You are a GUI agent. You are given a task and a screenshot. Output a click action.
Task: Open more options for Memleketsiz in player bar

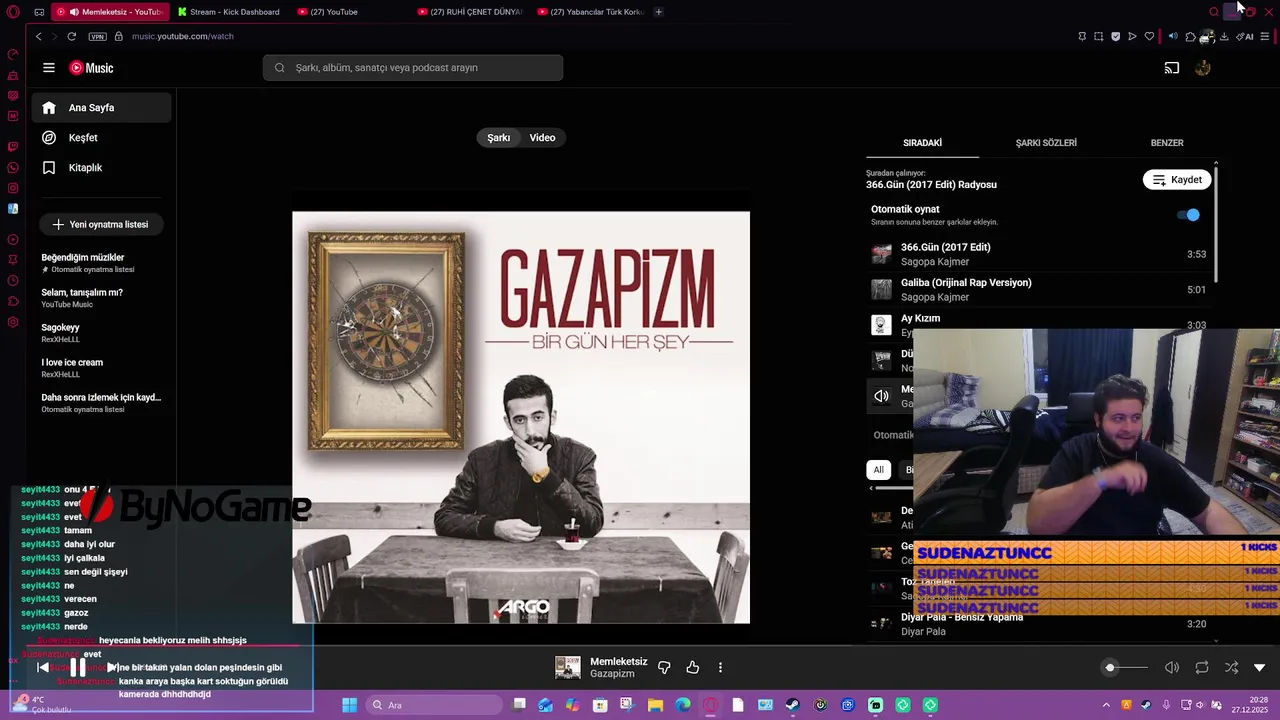pos(720,667)
